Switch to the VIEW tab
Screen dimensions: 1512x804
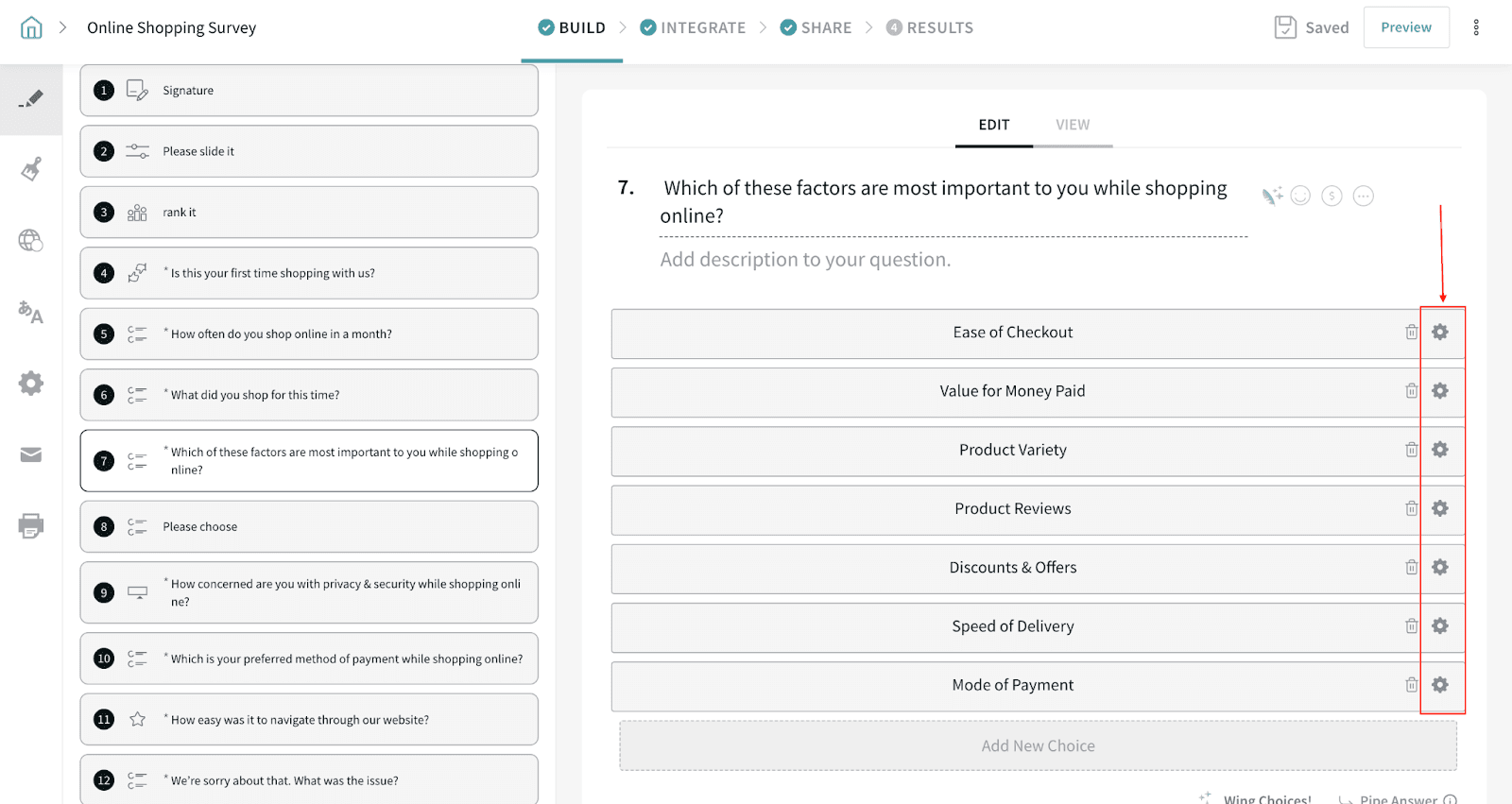coord(1072,125)
